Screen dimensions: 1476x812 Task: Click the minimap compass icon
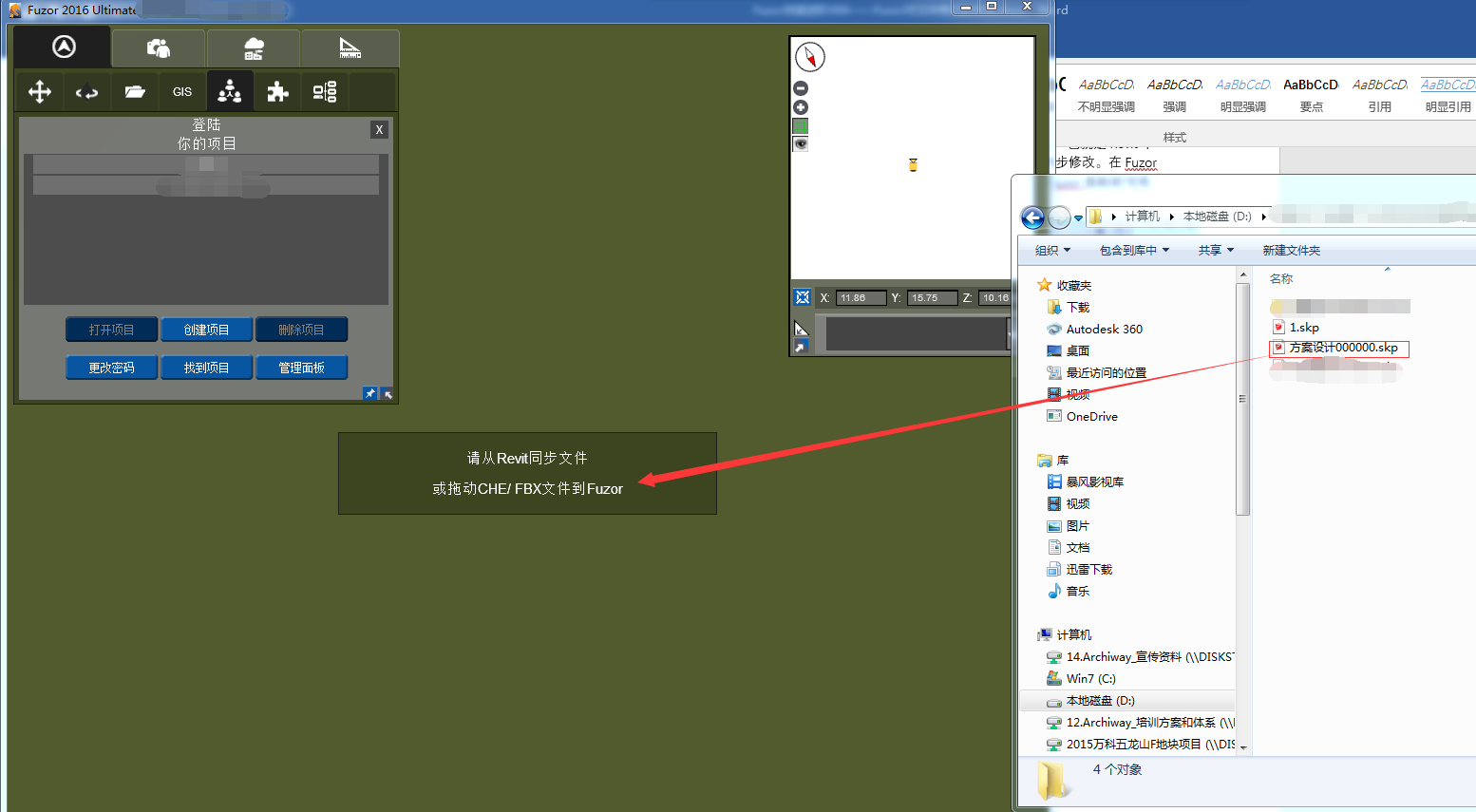click(809, 57)
